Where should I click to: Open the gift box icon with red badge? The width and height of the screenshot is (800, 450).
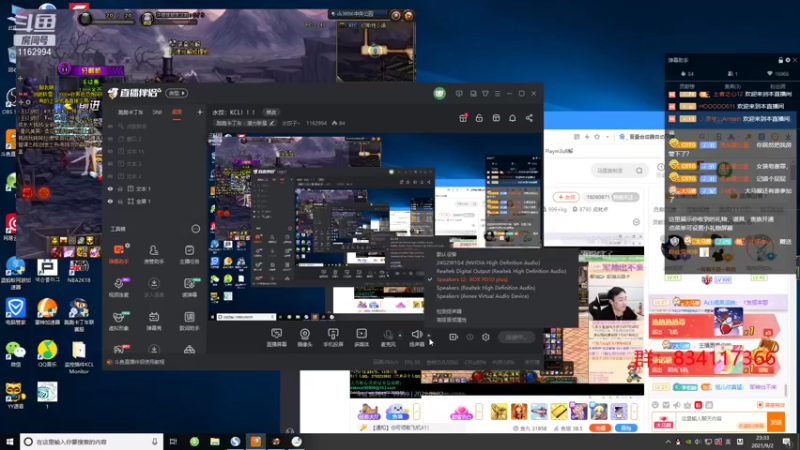pos(463,117)
